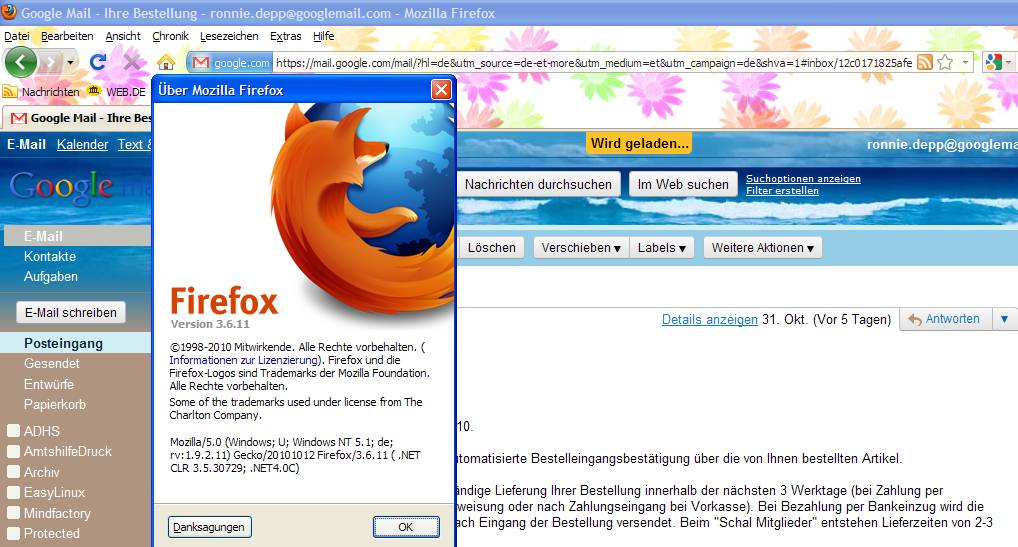Click the ADHS label color box
Image resolution: width=1018 pixels, height=547 pixels.
(x=13, y=431)
